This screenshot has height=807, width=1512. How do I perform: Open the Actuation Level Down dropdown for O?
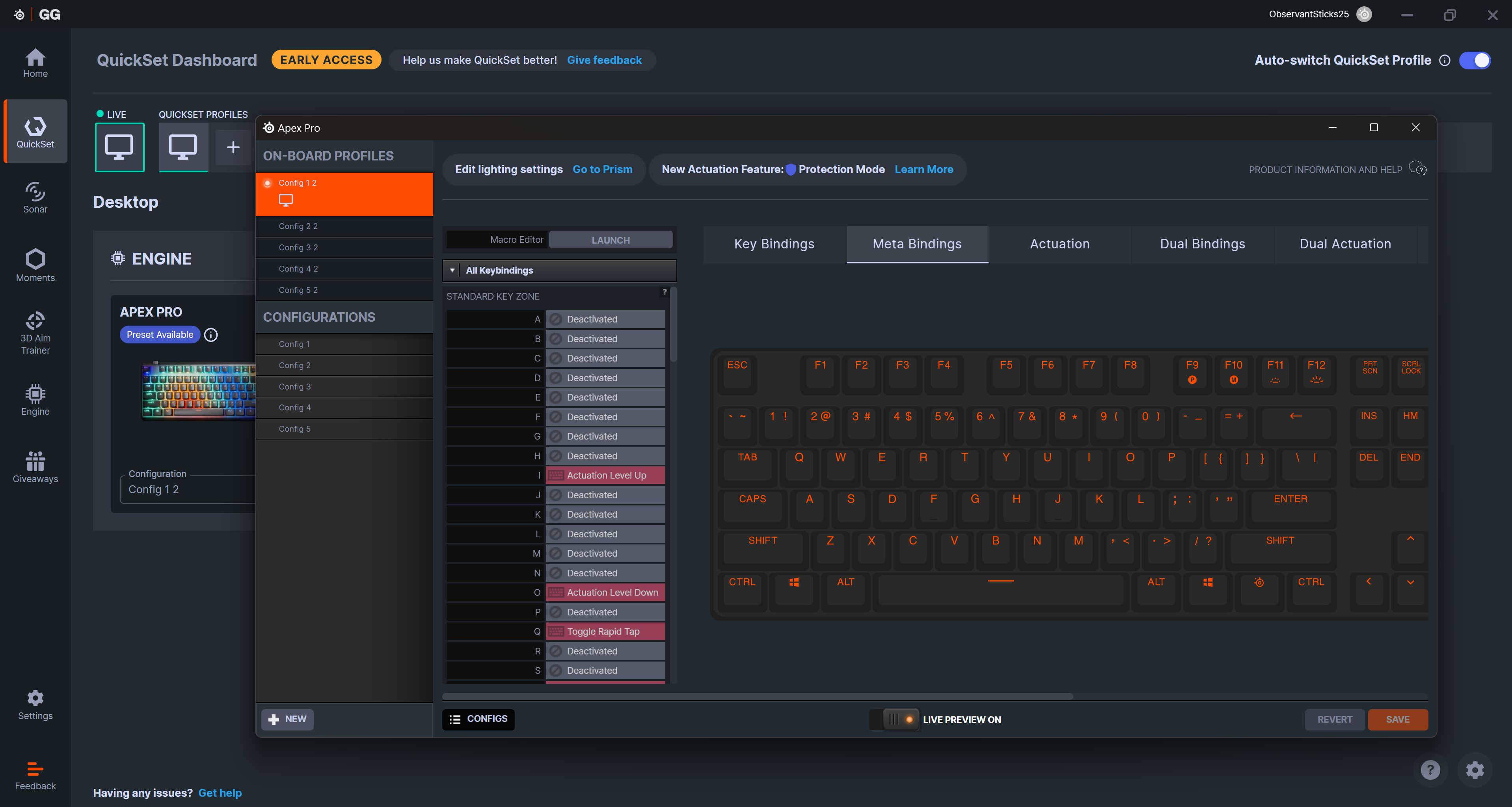tap(605, 592)
